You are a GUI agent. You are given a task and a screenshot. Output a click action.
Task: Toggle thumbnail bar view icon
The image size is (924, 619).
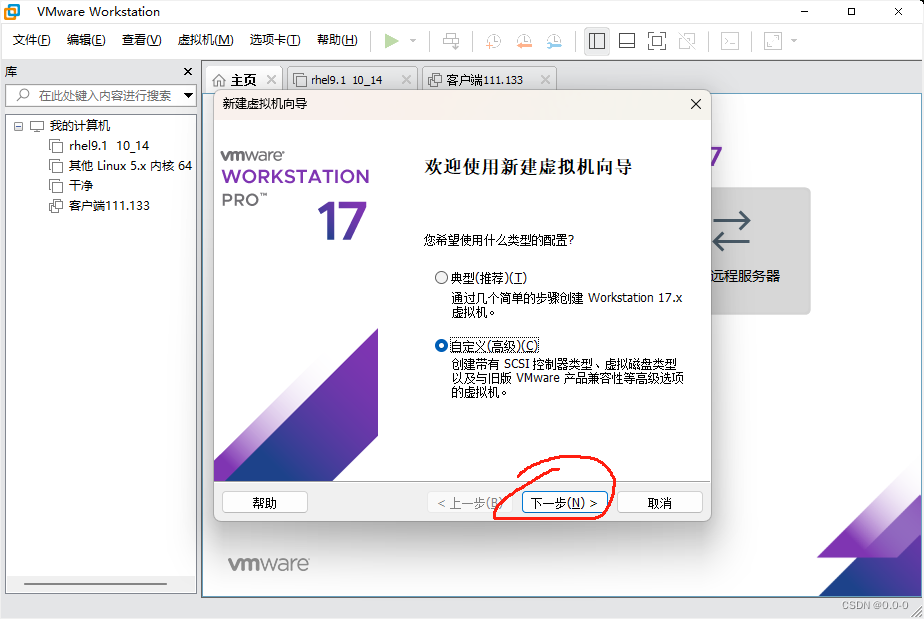[627, 41]
